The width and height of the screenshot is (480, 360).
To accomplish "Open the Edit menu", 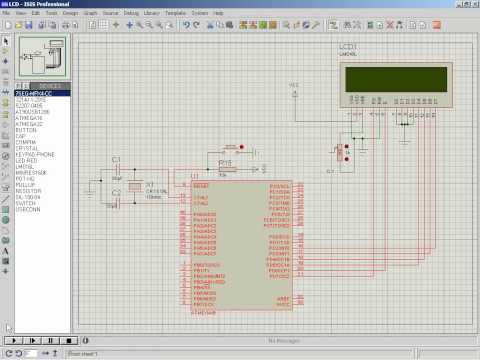I will (x=35, y=13).
